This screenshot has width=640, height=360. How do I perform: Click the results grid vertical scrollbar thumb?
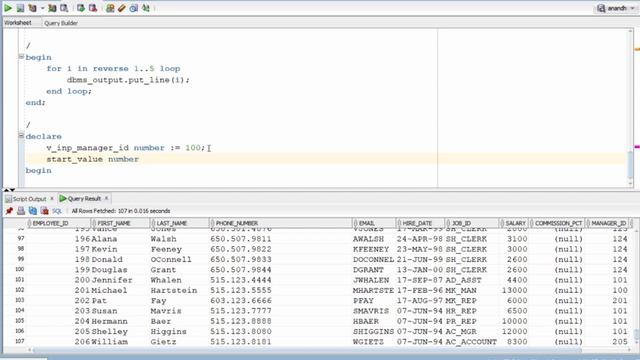point(636,335)
